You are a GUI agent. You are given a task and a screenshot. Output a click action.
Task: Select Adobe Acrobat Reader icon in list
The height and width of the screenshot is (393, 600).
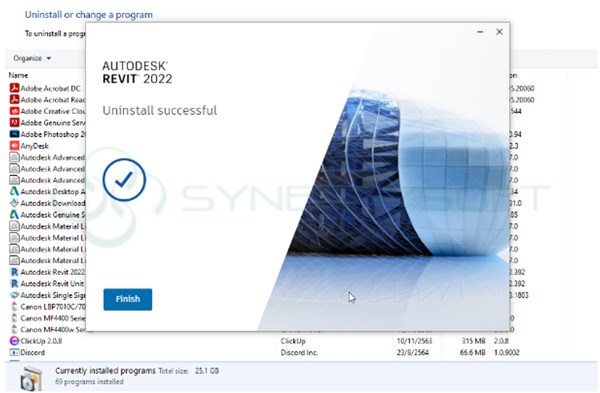click(14, 99)
